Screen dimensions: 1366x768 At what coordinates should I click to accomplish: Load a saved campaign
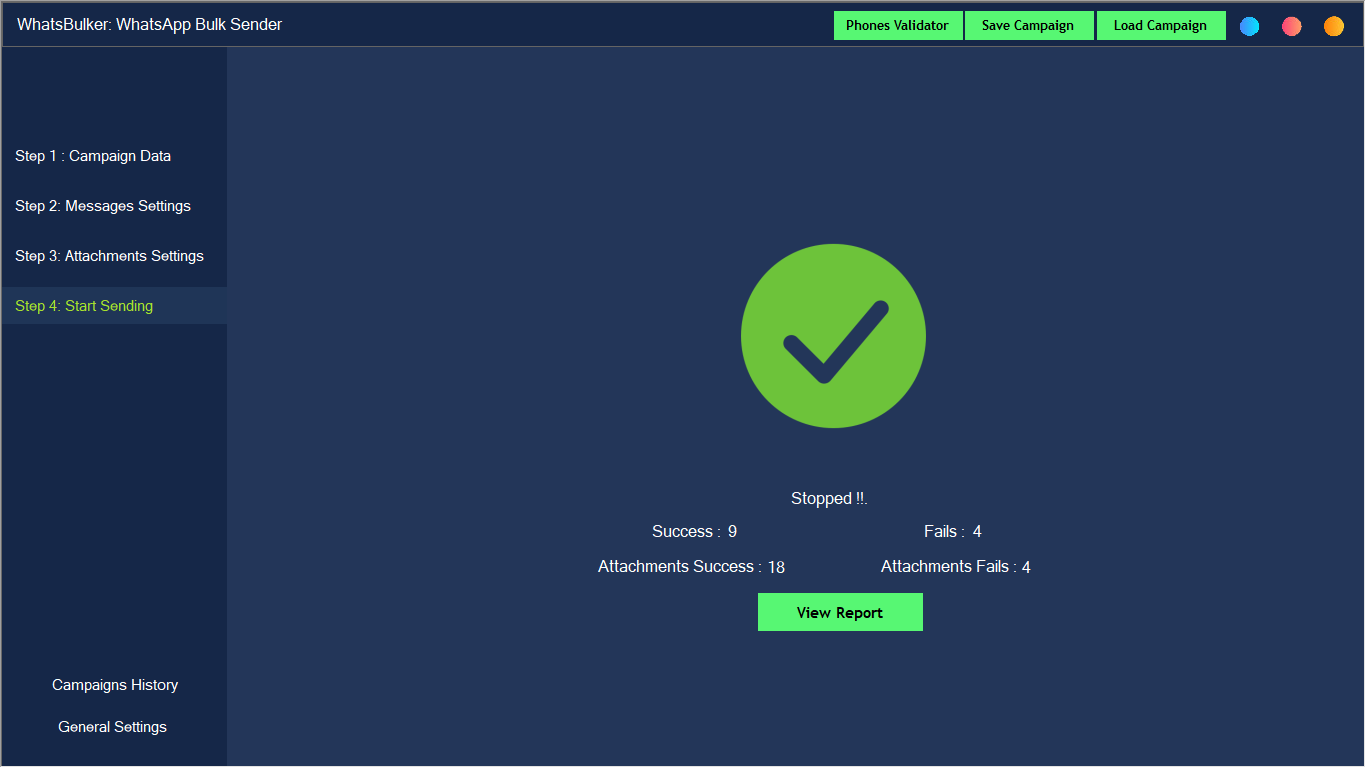point(1161,26)
